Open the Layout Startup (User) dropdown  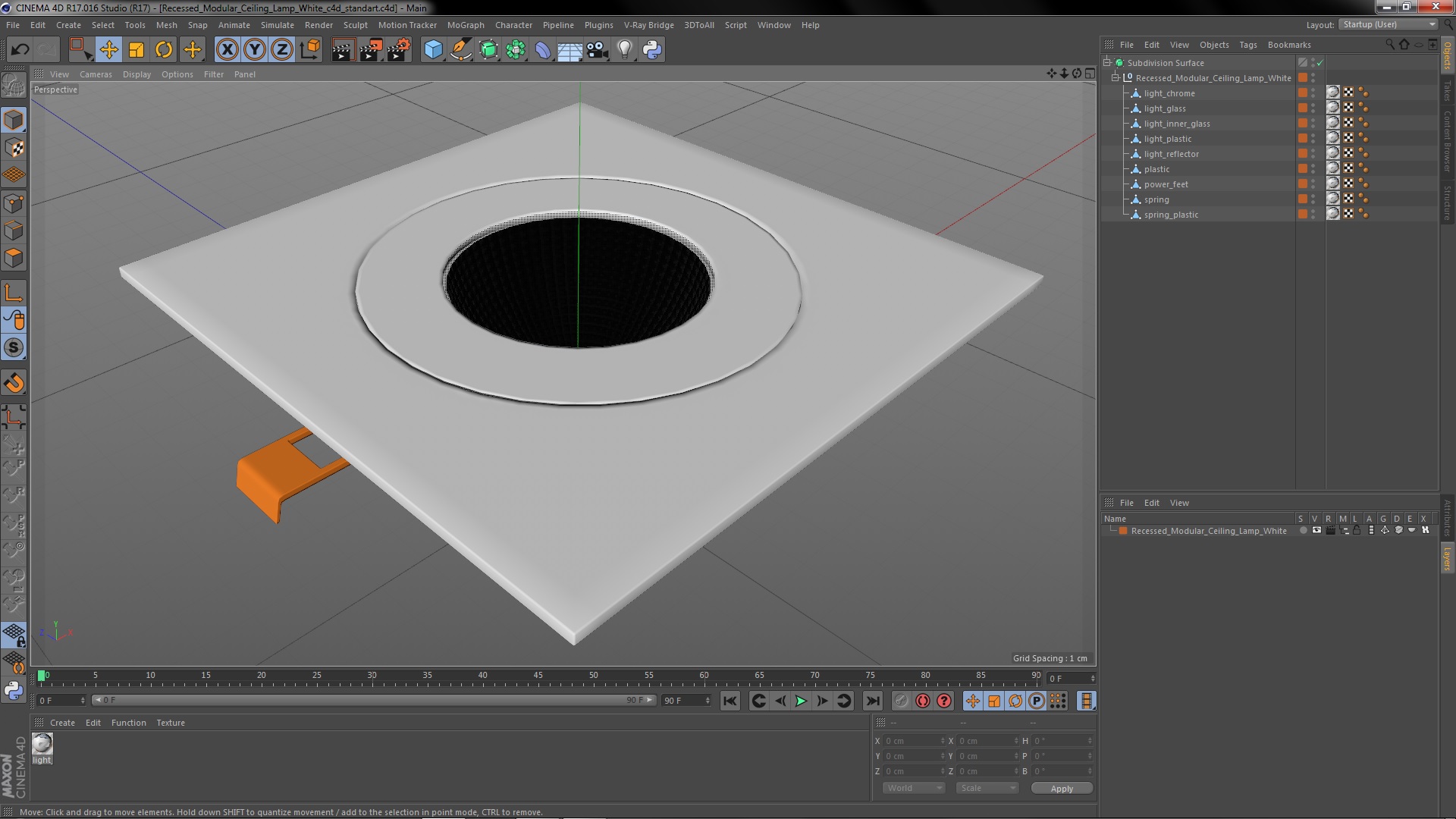[x=1388, y=24]
